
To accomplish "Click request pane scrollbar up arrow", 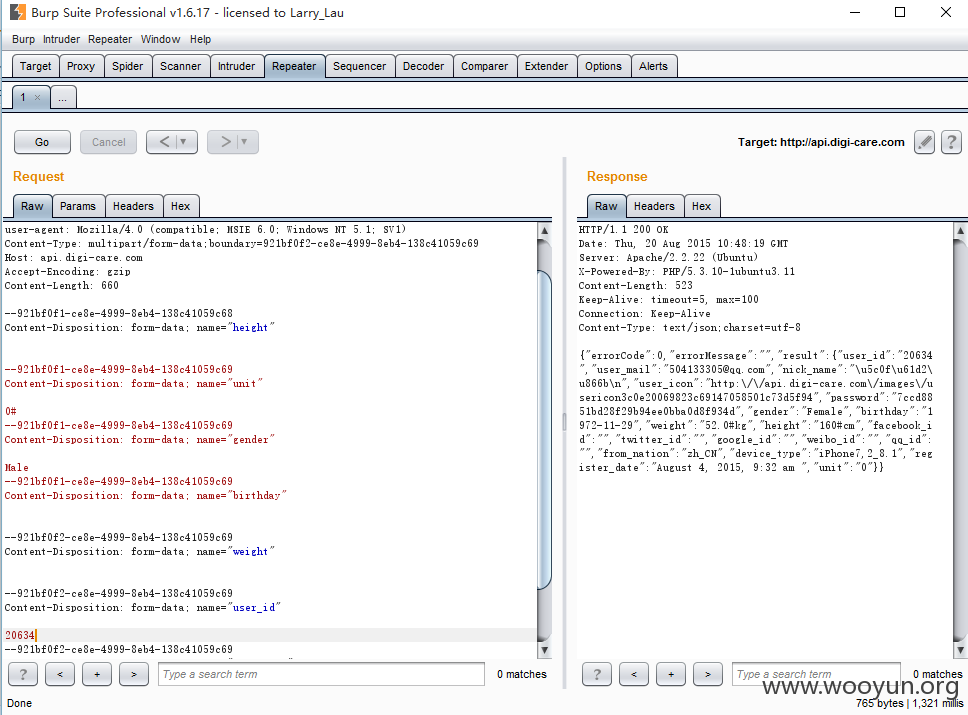I will [544, 231].
